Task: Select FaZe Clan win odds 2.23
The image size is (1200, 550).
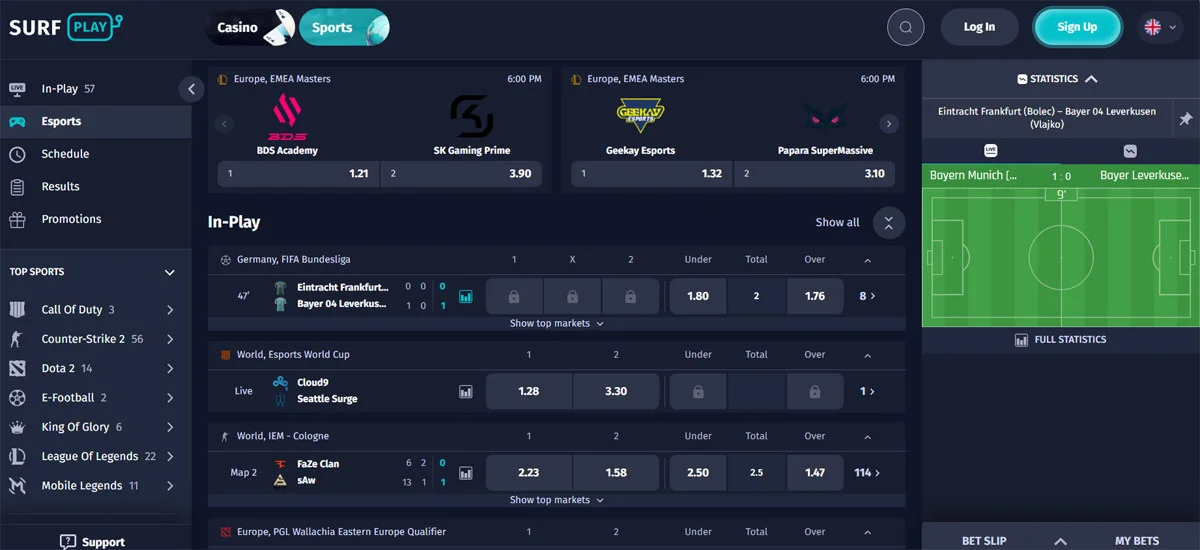Action: tap(529, 473)
